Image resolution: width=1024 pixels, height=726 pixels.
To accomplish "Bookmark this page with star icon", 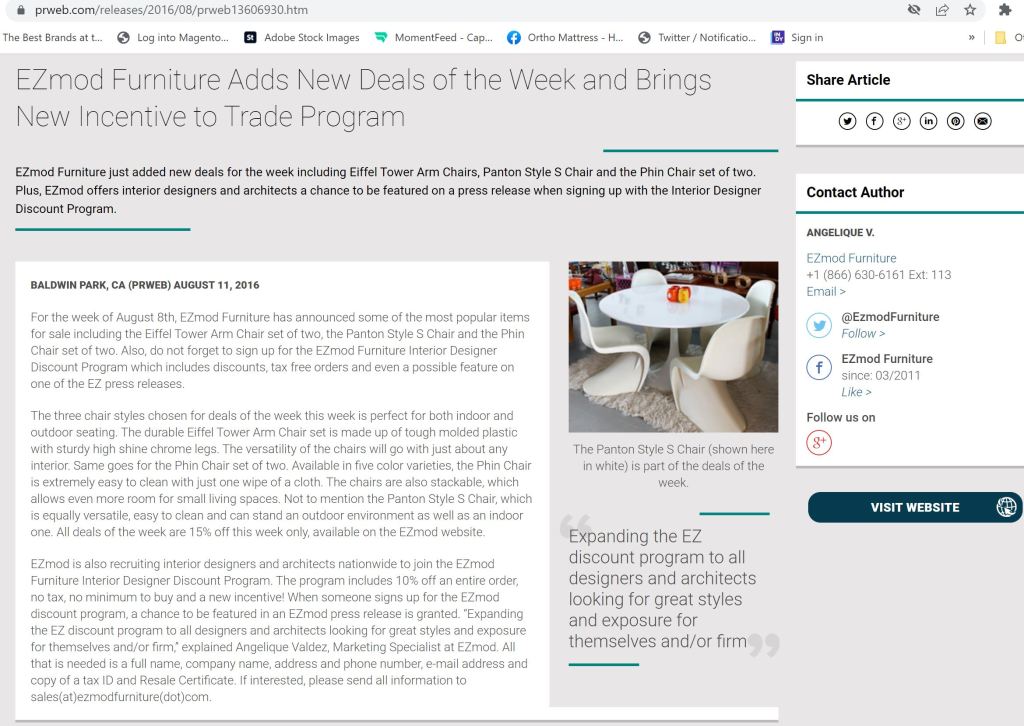I will click(x=970, y=10).
